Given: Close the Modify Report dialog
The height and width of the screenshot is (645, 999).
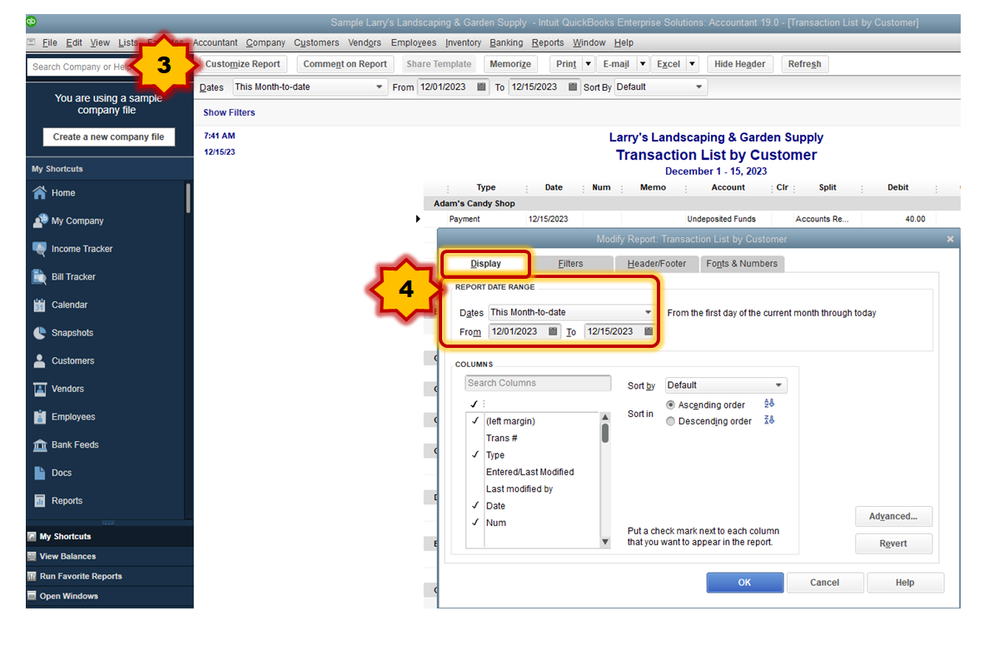Looking at the screenshot, I should 950,239.
